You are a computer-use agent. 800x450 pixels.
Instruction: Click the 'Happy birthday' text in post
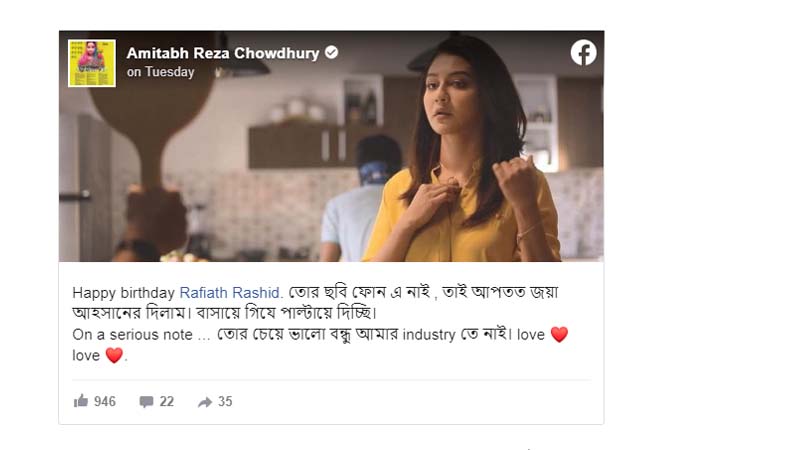[123, 293]
